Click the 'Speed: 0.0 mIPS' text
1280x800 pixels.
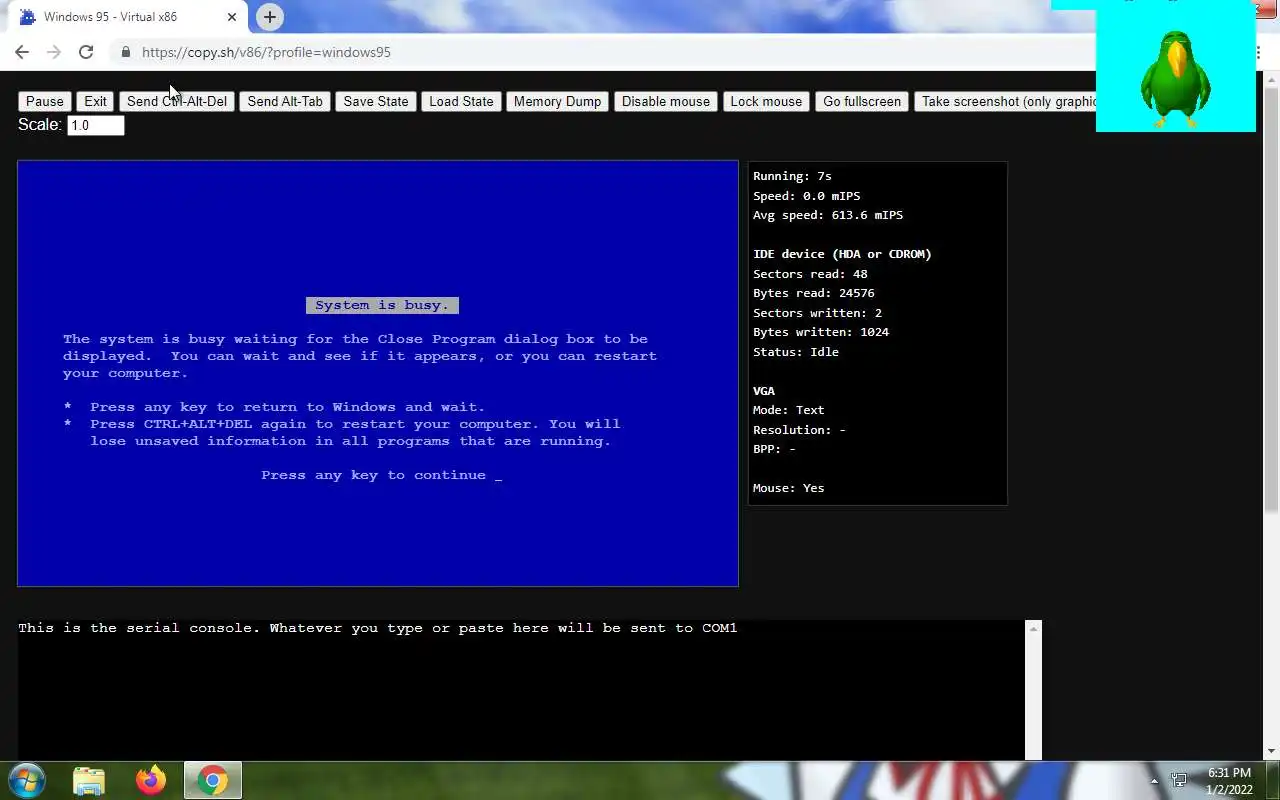point(806,196)
